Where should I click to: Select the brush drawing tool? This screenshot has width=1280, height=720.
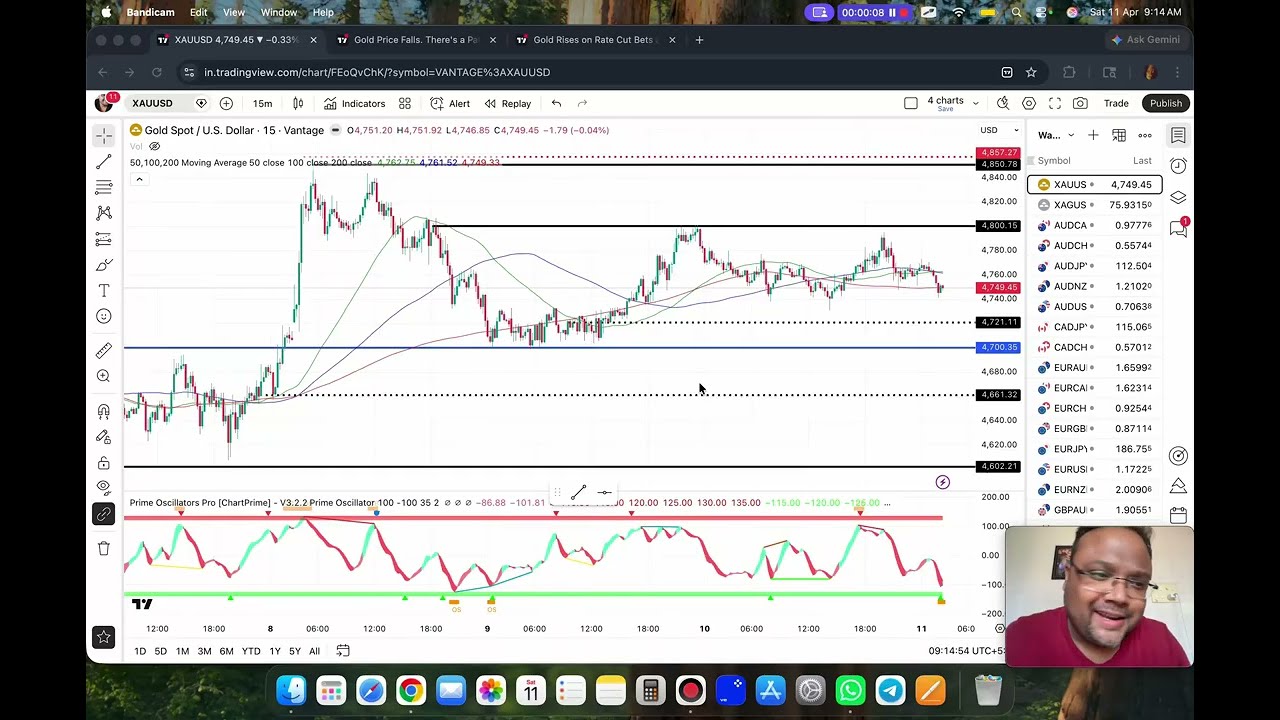point(104,265)
